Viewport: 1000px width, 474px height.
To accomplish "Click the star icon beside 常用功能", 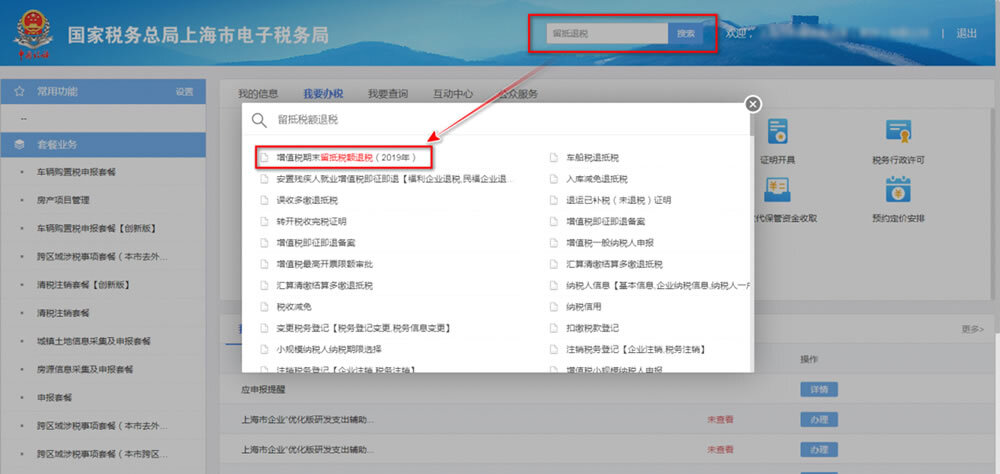I will (19, 91).
